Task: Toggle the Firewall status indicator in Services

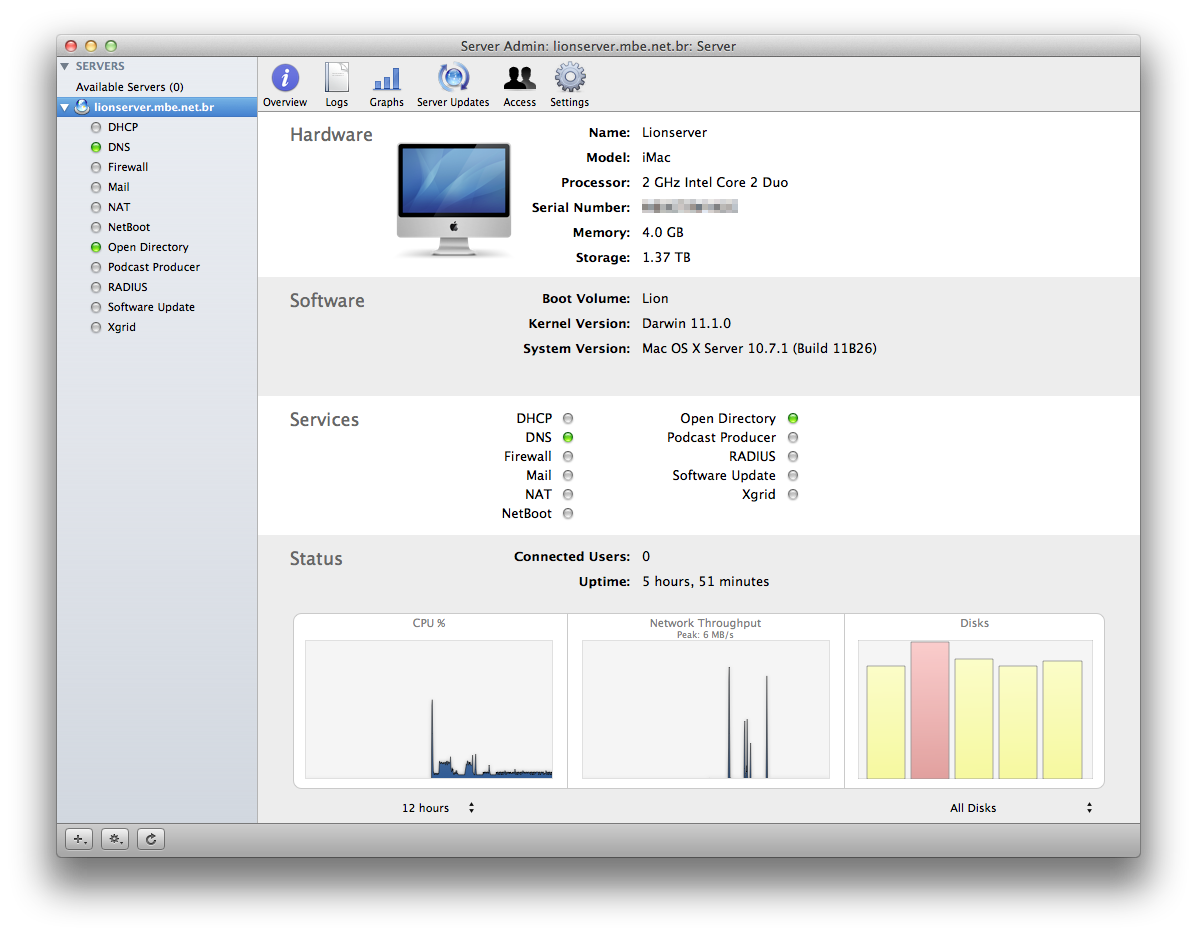Action: click(x=567, y=456)
